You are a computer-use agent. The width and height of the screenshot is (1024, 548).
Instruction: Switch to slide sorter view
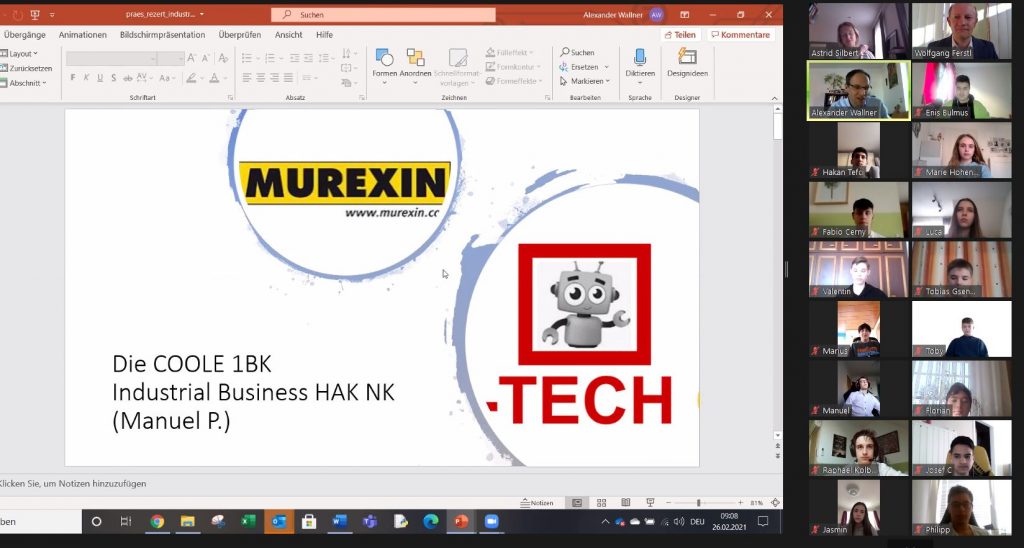[601, 503]
